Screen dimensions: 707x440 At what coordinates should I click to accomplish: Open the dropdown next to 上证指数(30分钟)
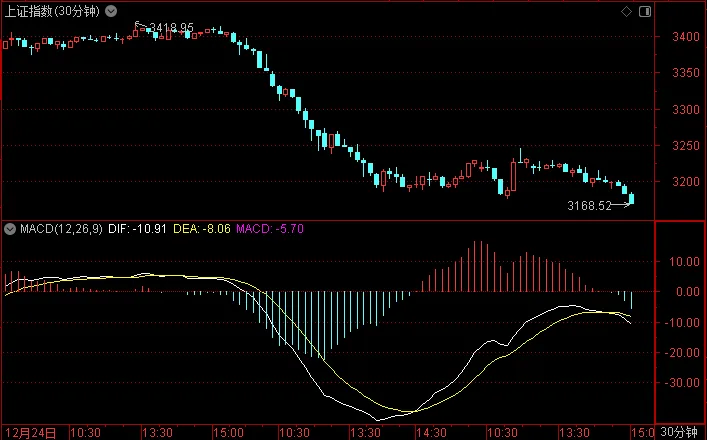[110, 10]
